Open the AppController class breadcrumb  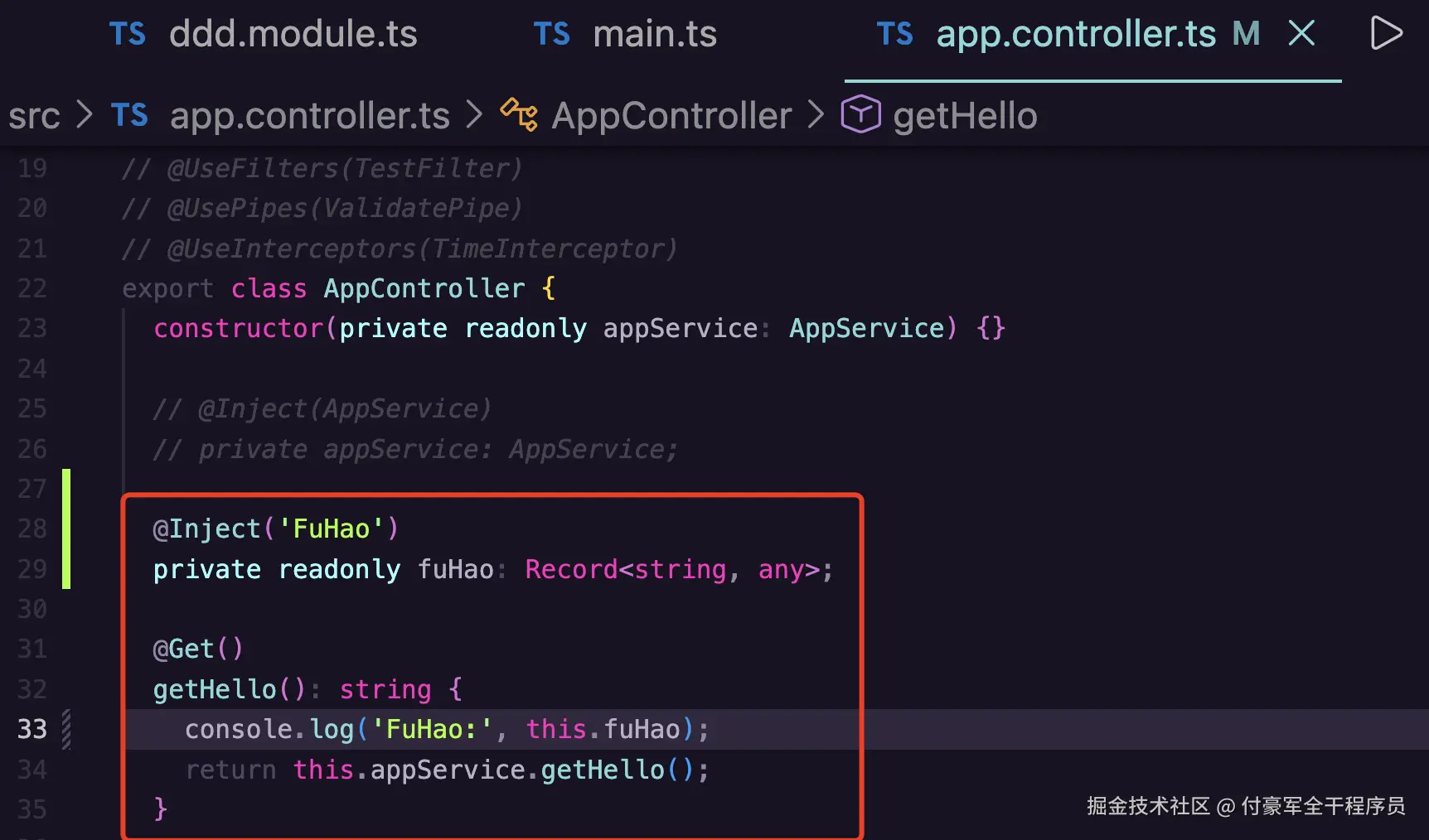pyautogui.click(x=671, y=116)
